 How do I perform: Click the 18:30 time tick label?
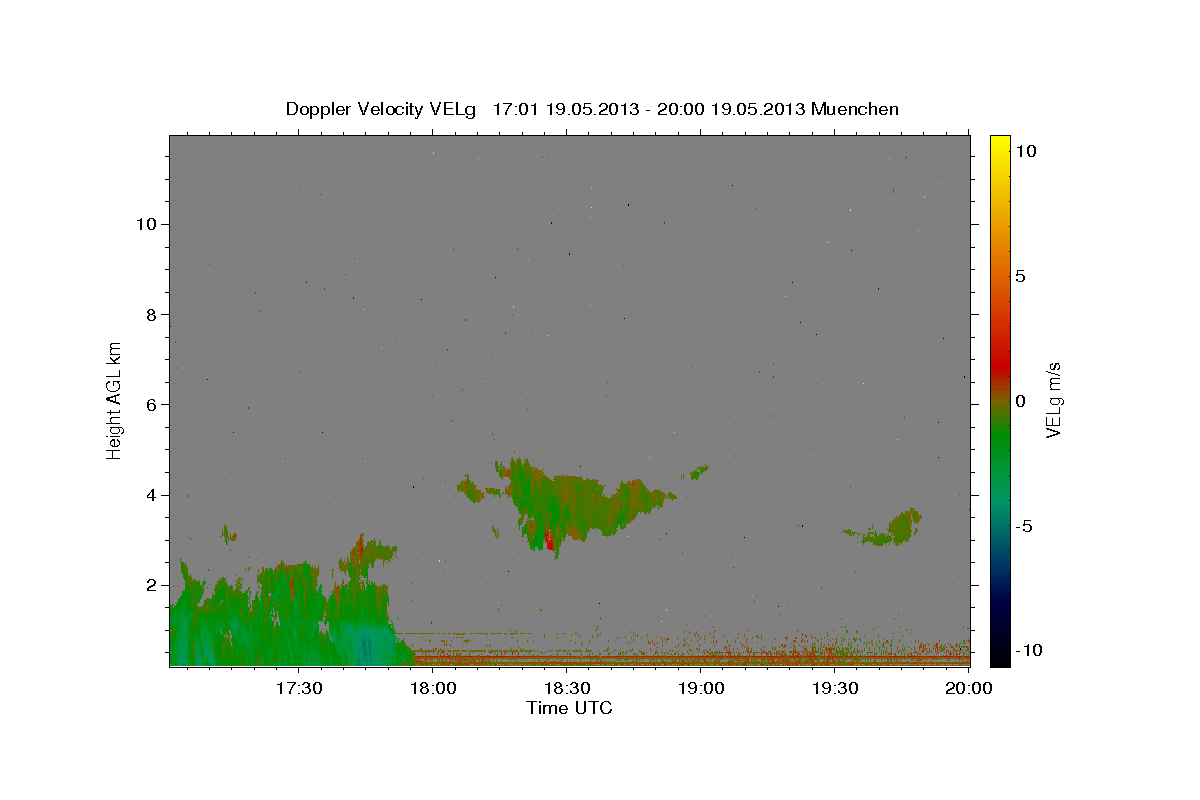(567, 688)
